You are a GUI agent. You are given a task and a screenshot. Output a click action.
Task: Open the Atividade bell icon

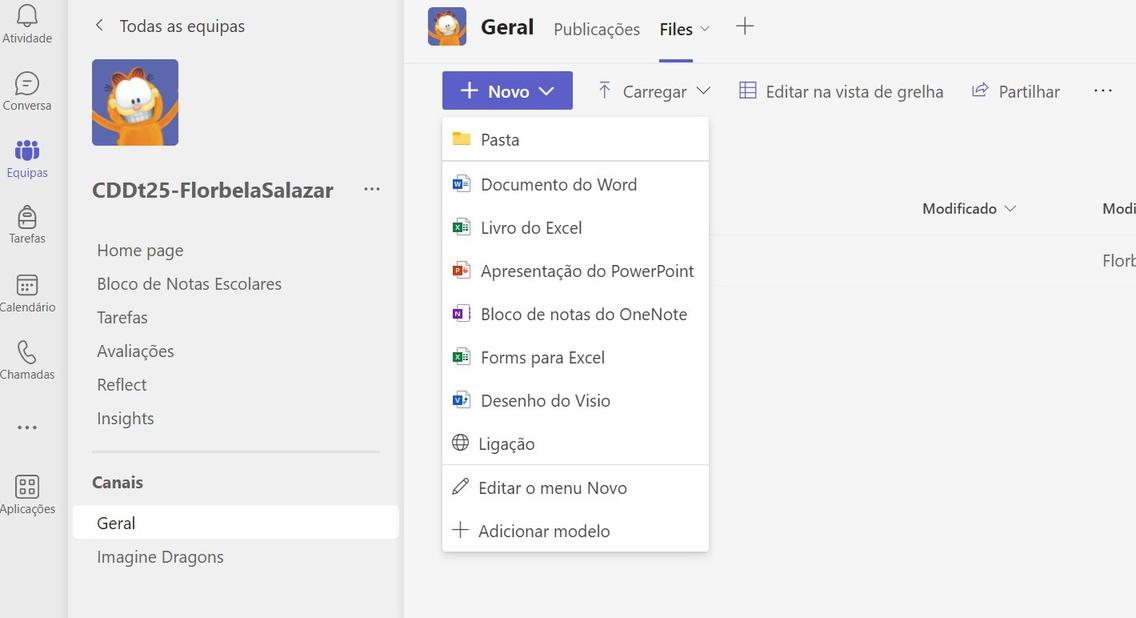[27, 16]
